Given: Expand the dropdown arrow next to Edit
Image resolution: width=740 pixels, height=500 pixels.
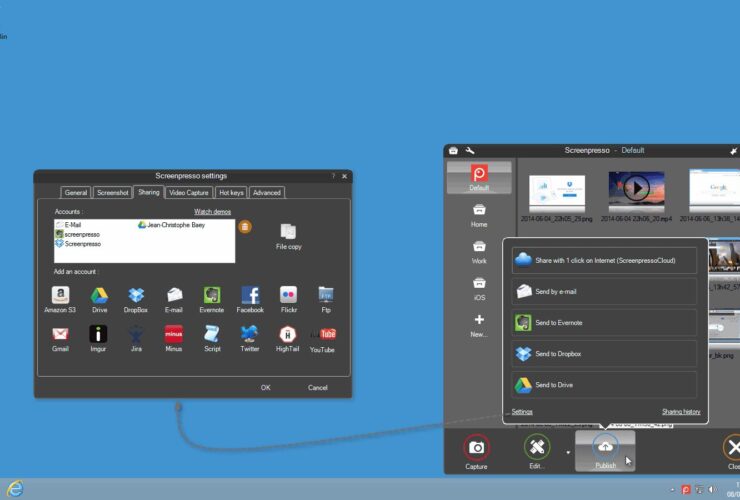Looking at the screenshot, I should pos(569,452).
